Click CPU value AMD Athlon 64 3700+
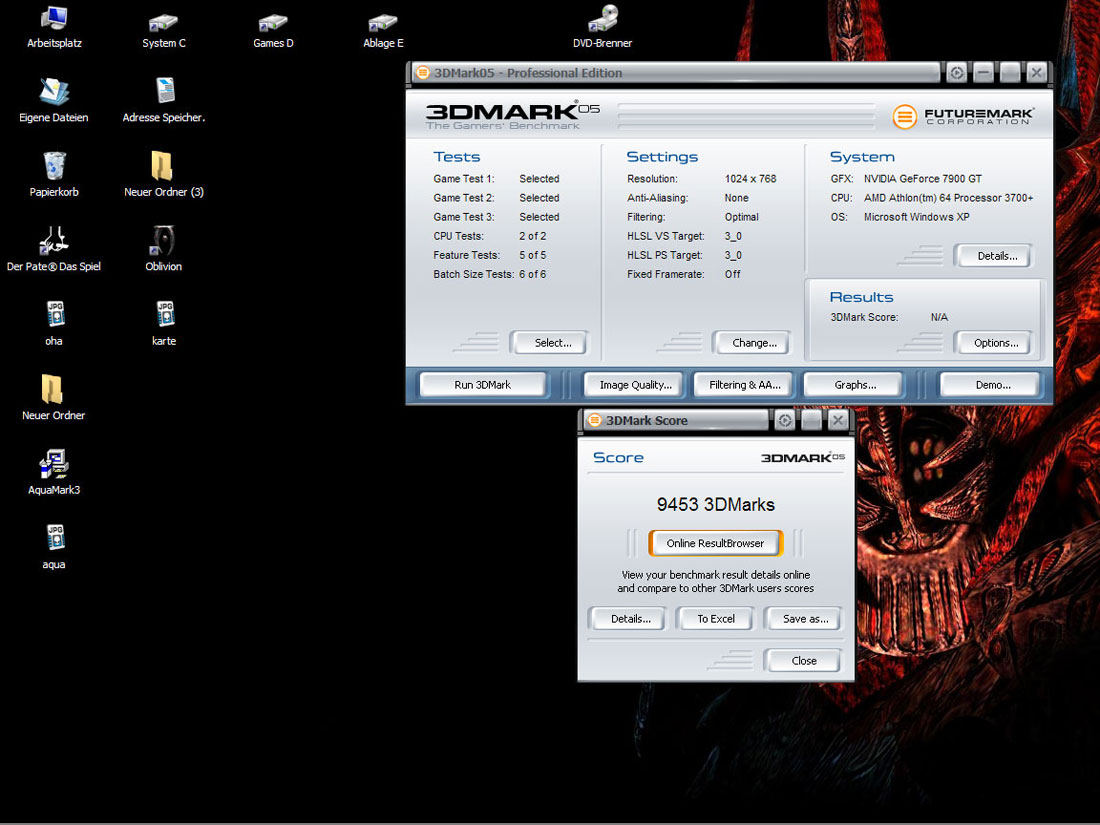The image size is (1100, 825). pos(948,198)
